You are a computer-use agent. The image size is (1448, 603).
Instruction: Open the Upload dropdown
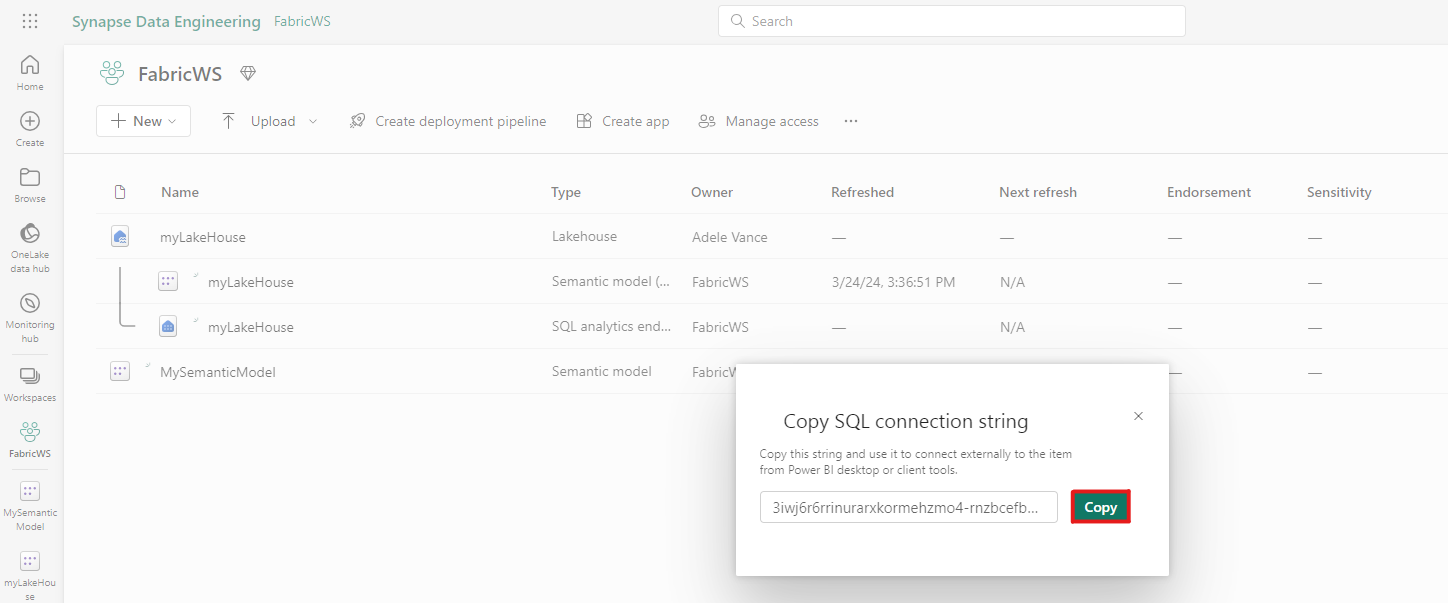[x=267, y=120]
